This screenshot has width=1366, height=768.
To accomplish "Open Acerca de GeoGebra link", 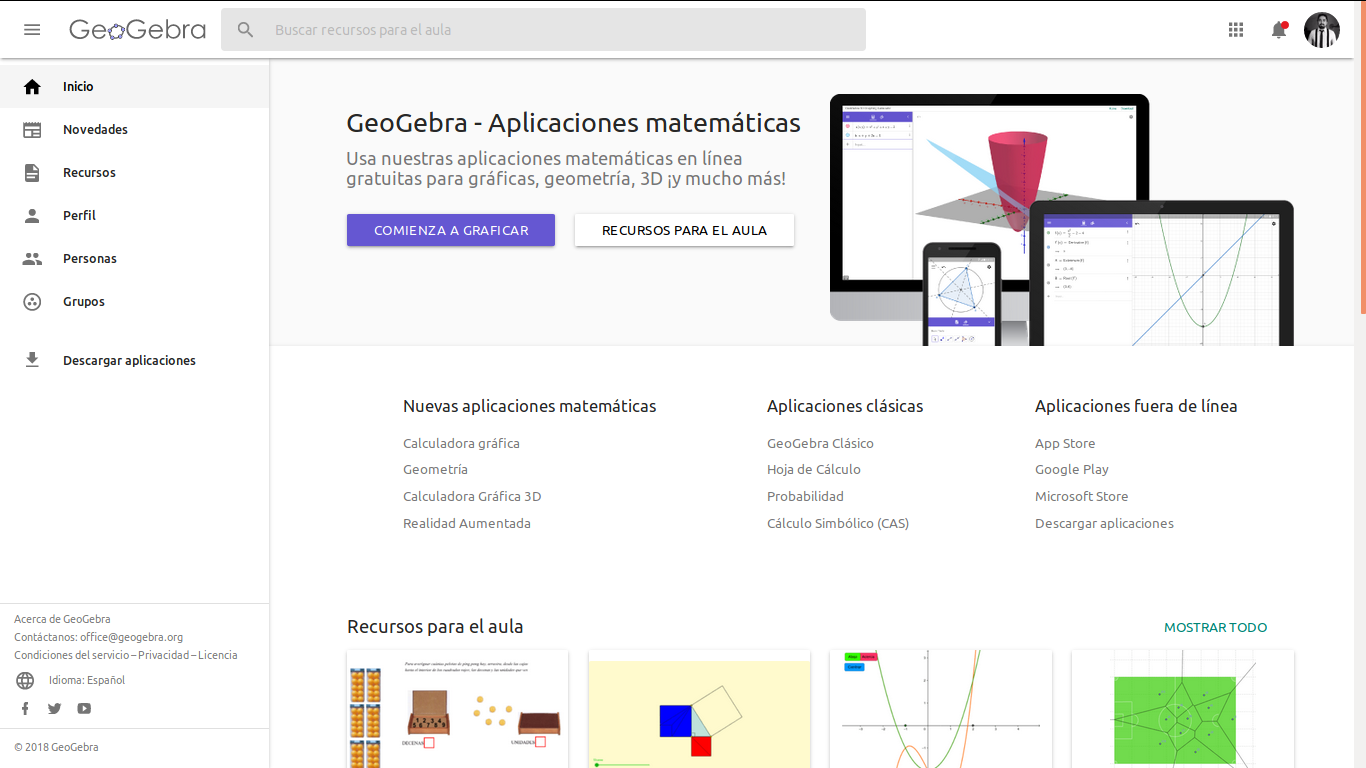I will coord(62,619).
